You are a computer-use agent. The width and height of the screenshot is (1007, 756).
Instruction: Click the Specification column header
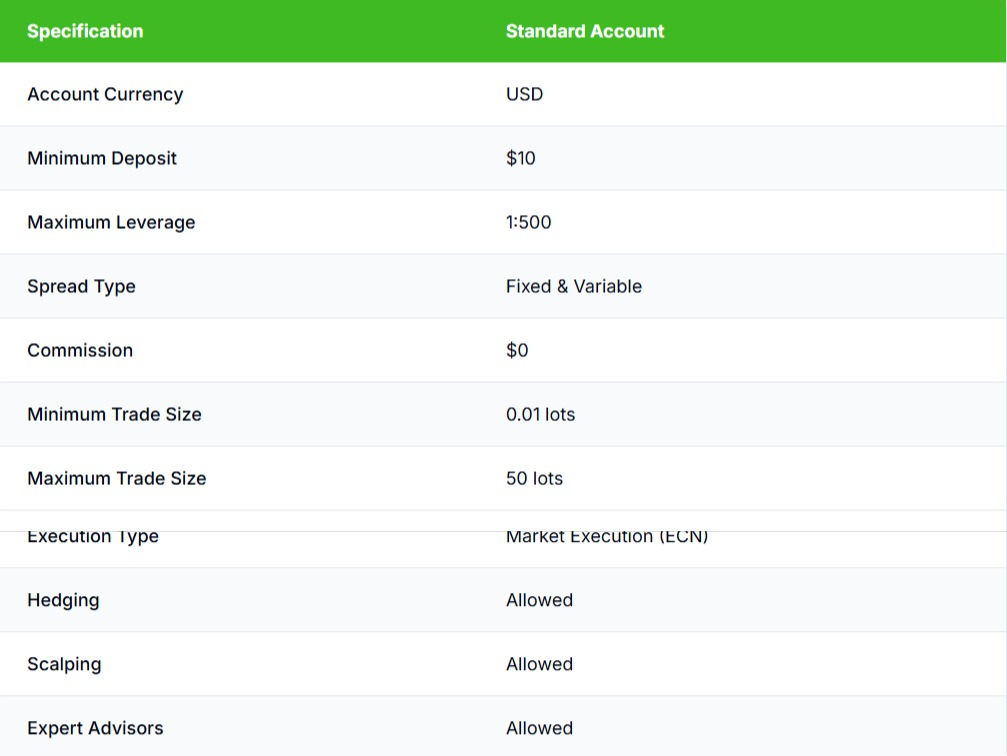pos(85,31)
